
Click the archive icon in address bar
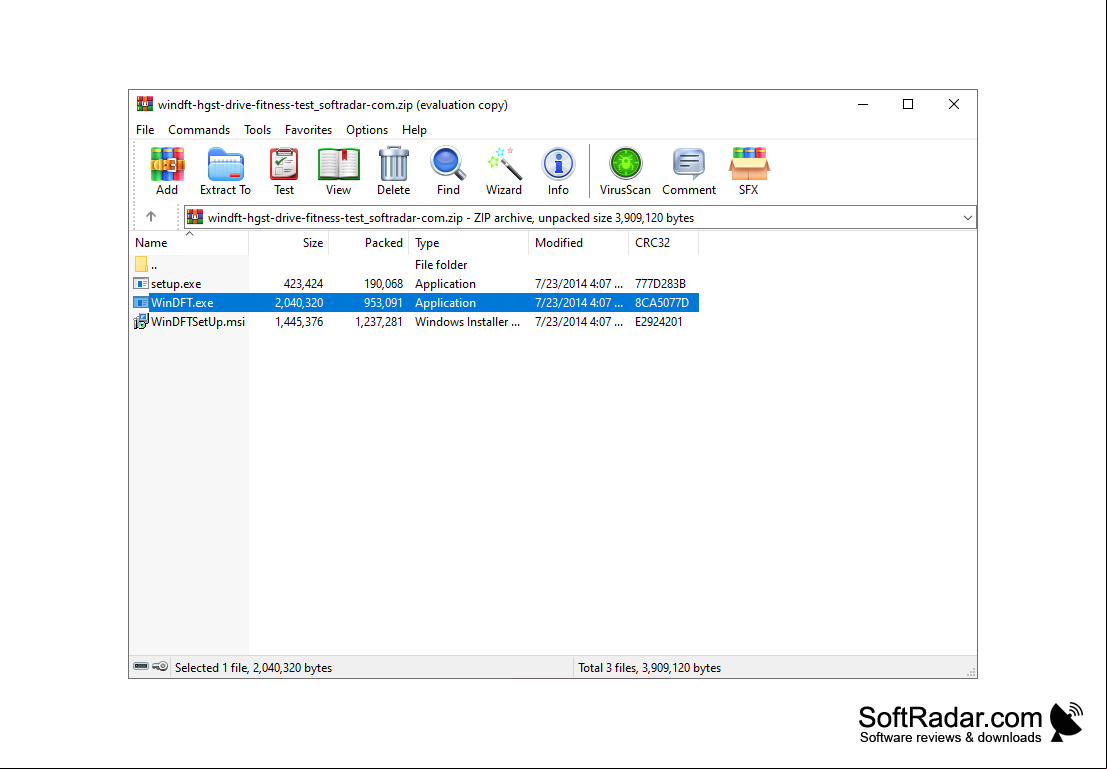(x=195, y=217)
